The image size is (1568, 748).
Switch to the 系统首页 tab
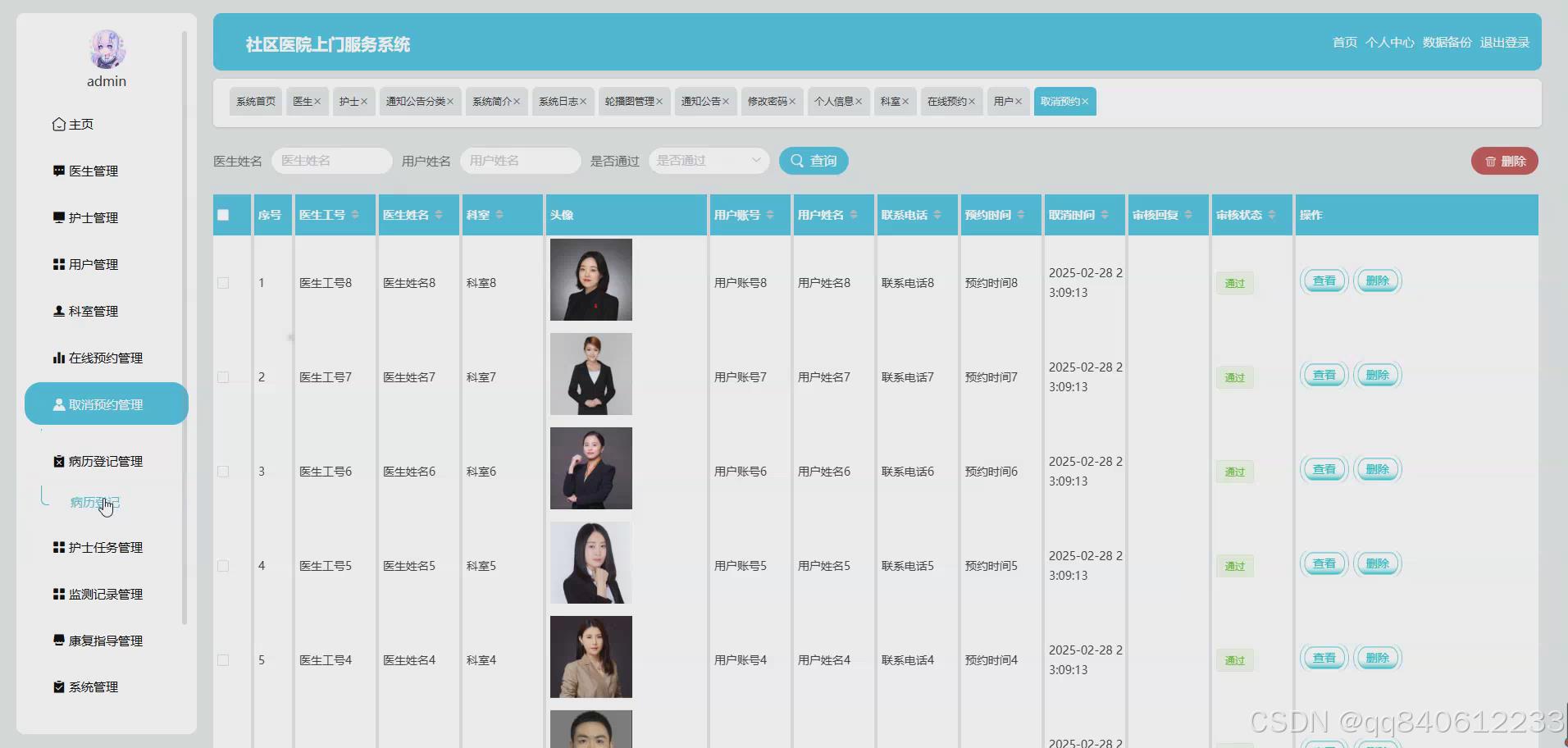256,102
